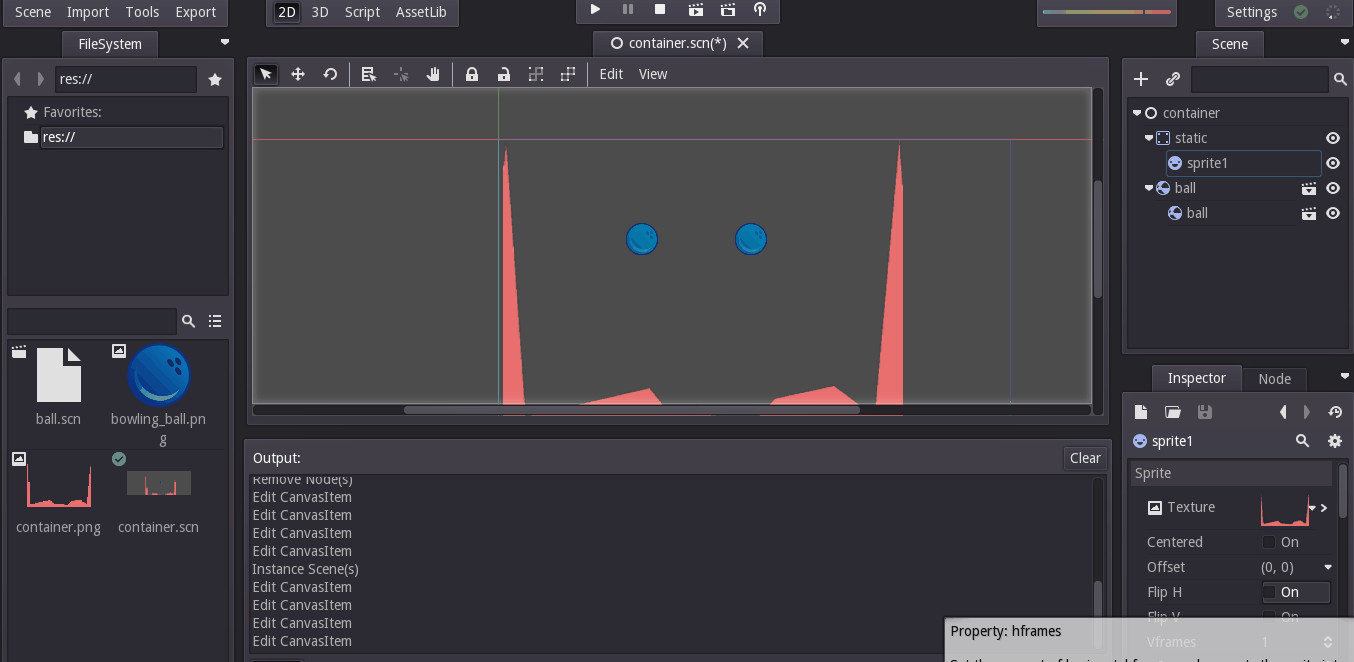
Task: Play the edited scene
Action: (695, 10)
